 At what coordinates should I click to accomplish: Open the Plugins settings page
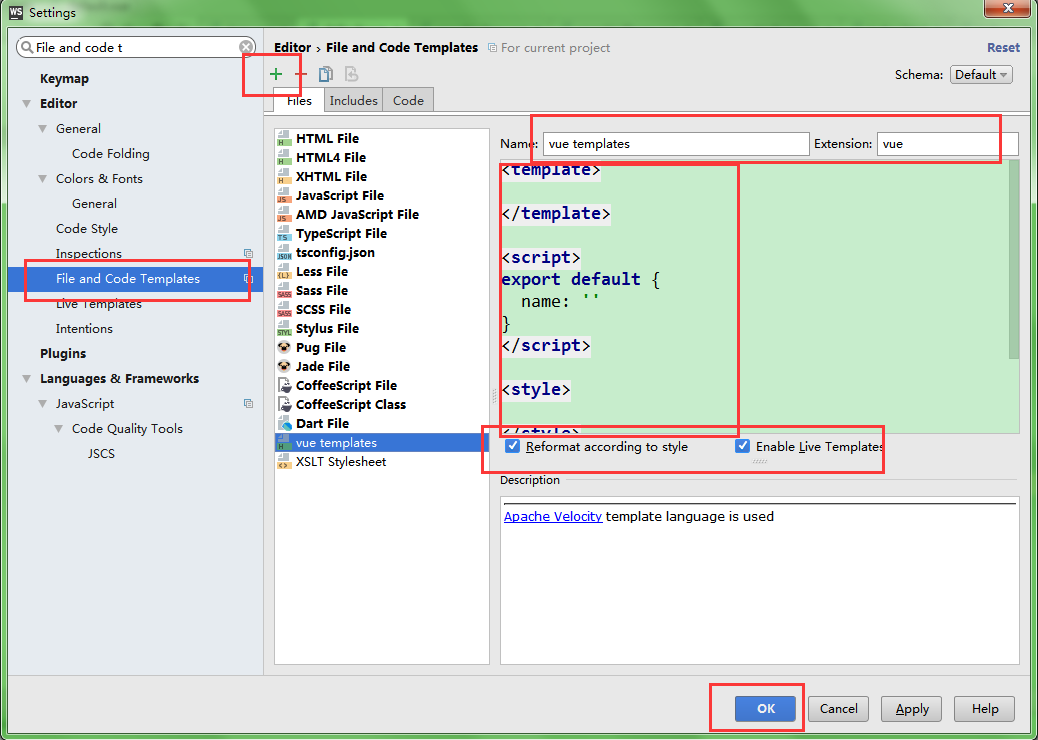pyautogui.click(x=63, y=353)
